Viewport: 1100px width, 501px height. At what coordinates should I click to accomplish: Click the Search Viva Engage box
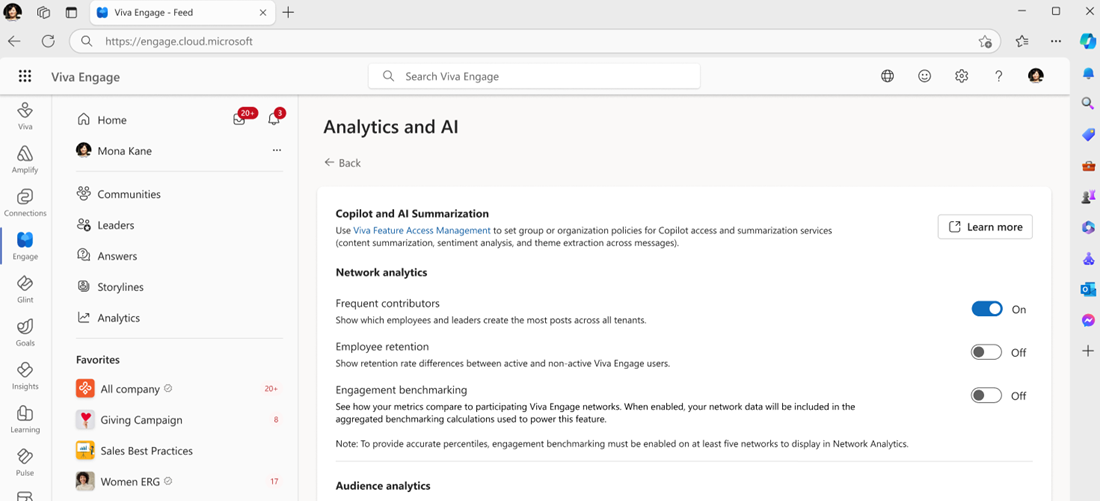click(x=534, y=76)
